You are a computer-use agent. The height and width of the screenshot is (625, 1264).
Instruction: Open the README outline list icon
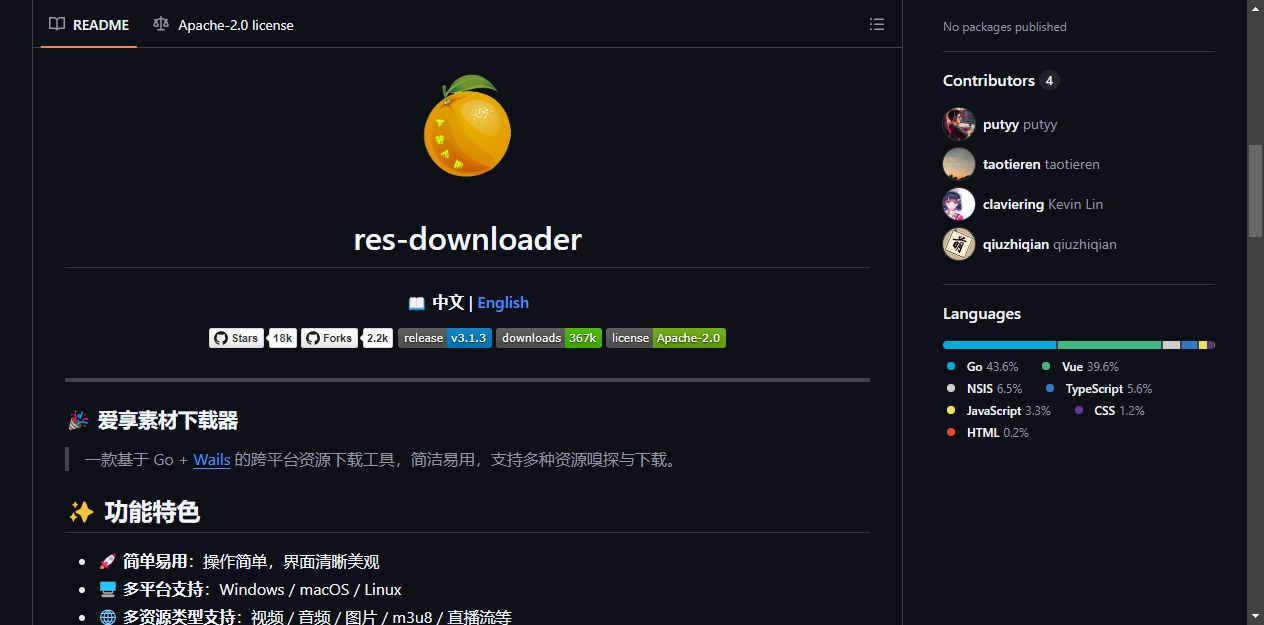pos(877,24)
